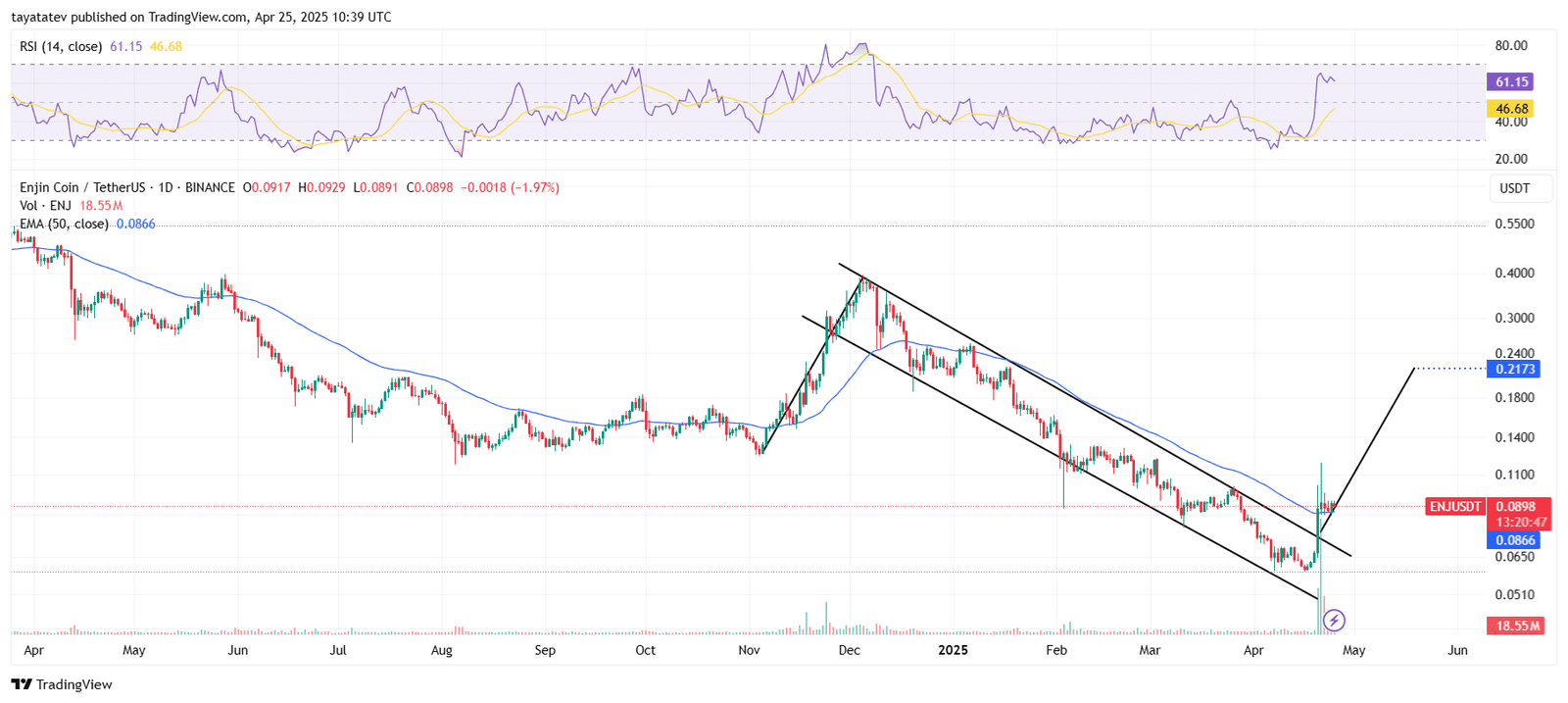
Task: Click the 0.4000 price axis label
Action: [1514, 274]
